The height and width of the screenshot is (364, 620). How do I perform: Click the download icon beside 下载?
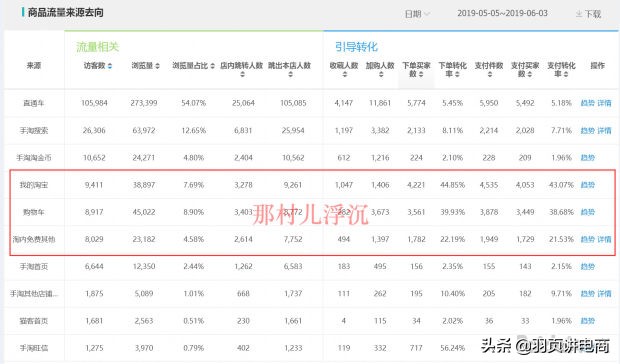[x=579, y=14]
